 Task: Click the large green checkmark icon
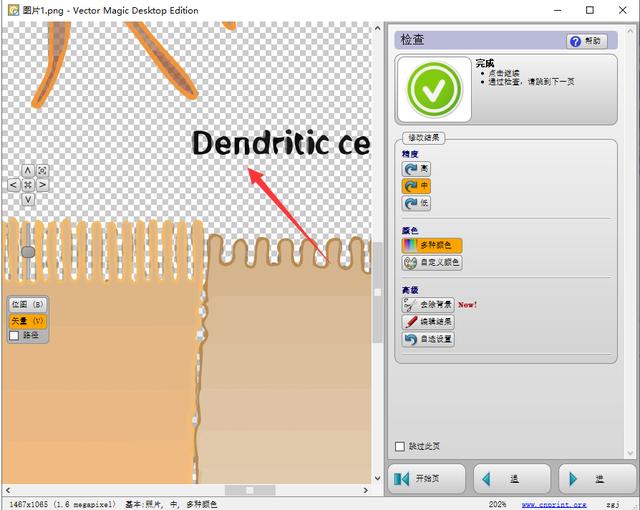434,89
